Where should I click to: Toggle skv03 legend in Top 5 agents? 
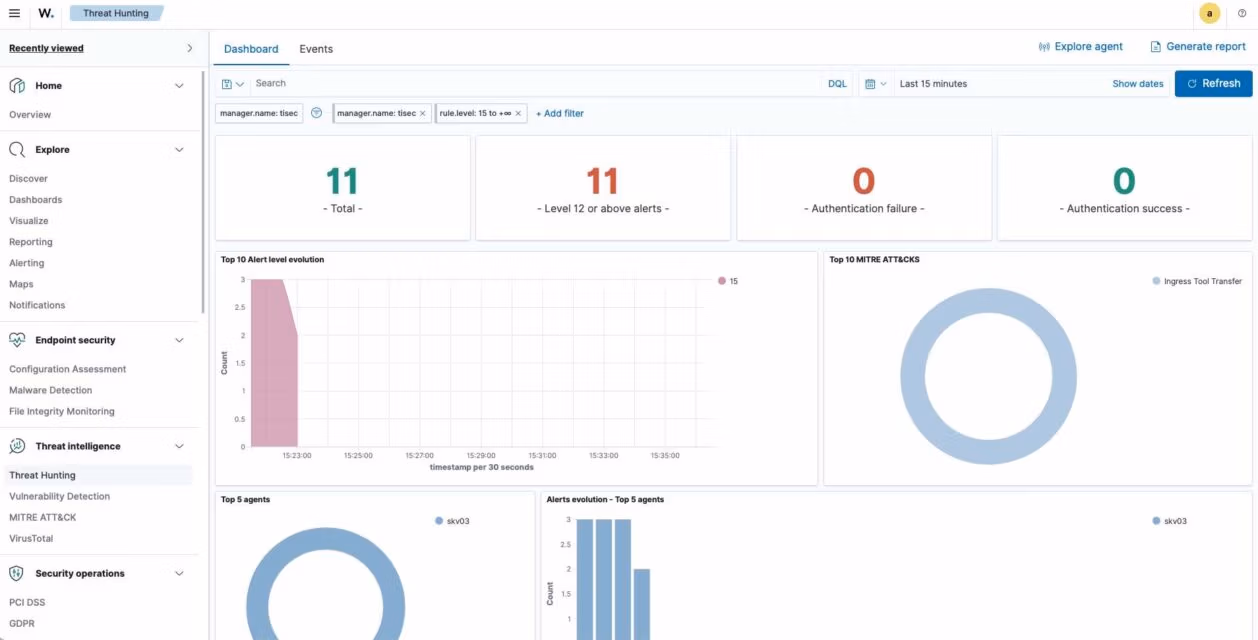point(453,521)
